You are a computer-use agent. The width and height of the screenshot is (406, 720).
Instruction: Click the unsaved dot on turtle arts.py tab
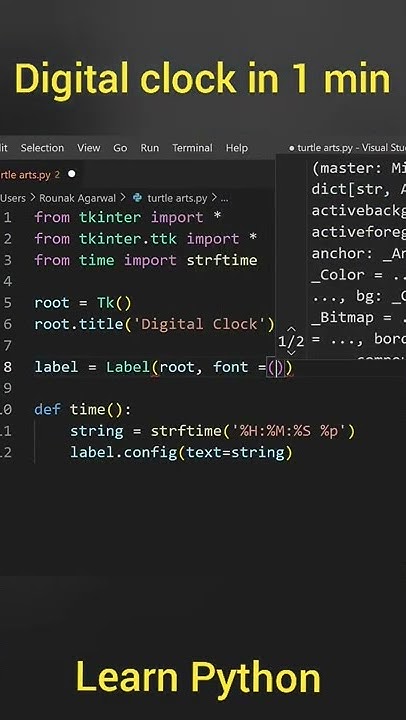coord(72,174)
